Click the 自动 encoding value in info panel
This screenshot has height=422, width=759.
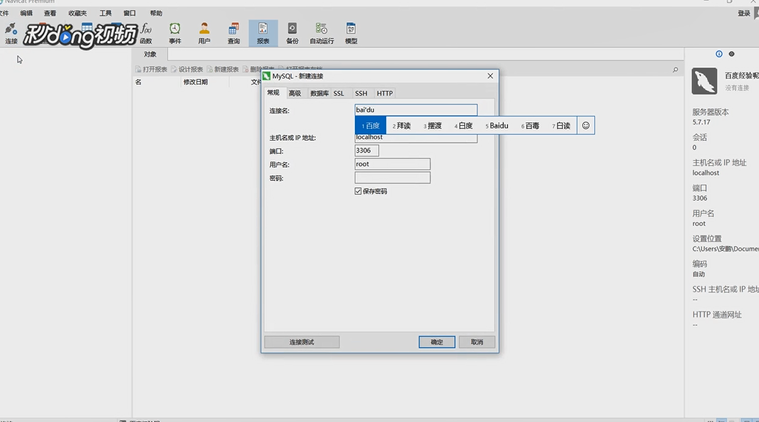(x=699, y=274)
